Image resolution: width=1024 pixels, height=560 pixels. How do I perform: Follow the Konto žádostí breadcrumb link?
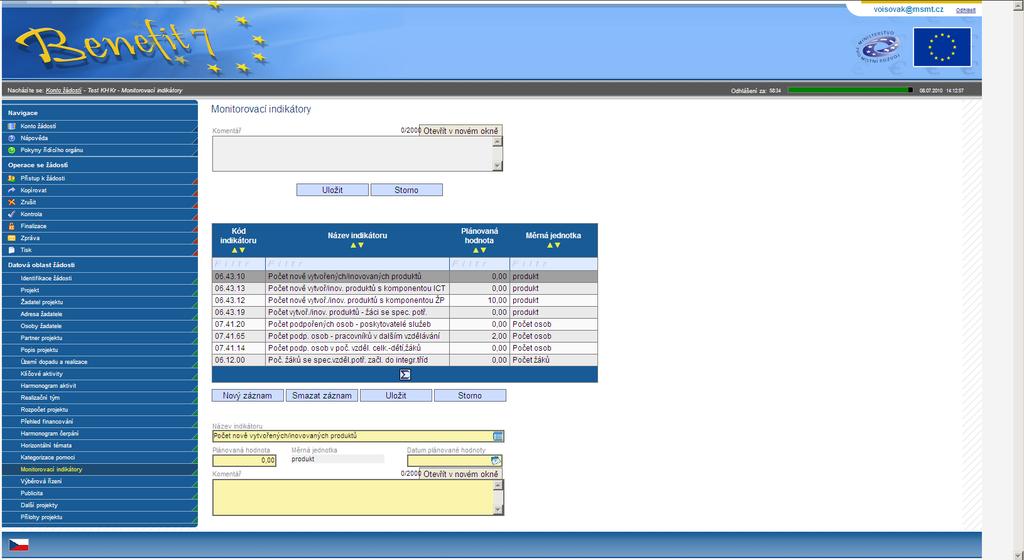[x=64, y=90]
